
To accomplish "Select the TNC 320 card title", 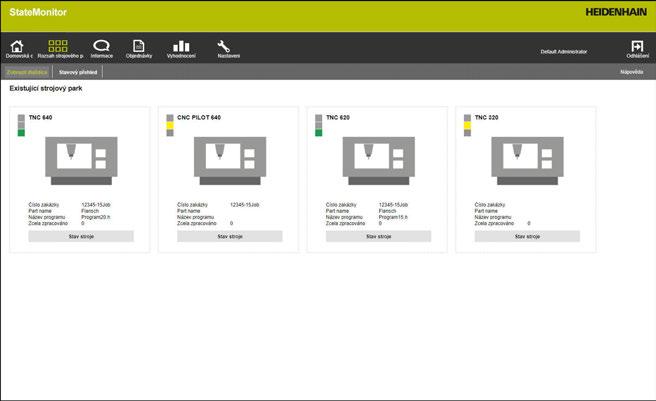I will click(487, 118).
